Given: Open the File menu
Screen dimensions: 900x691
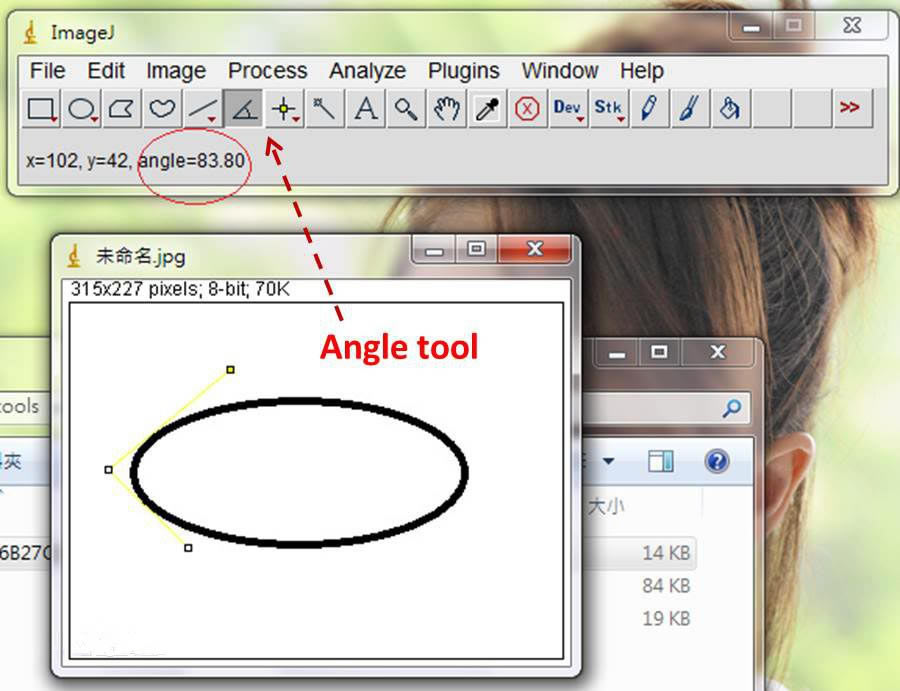Looking at the screenshot, I should coord(48,71).
